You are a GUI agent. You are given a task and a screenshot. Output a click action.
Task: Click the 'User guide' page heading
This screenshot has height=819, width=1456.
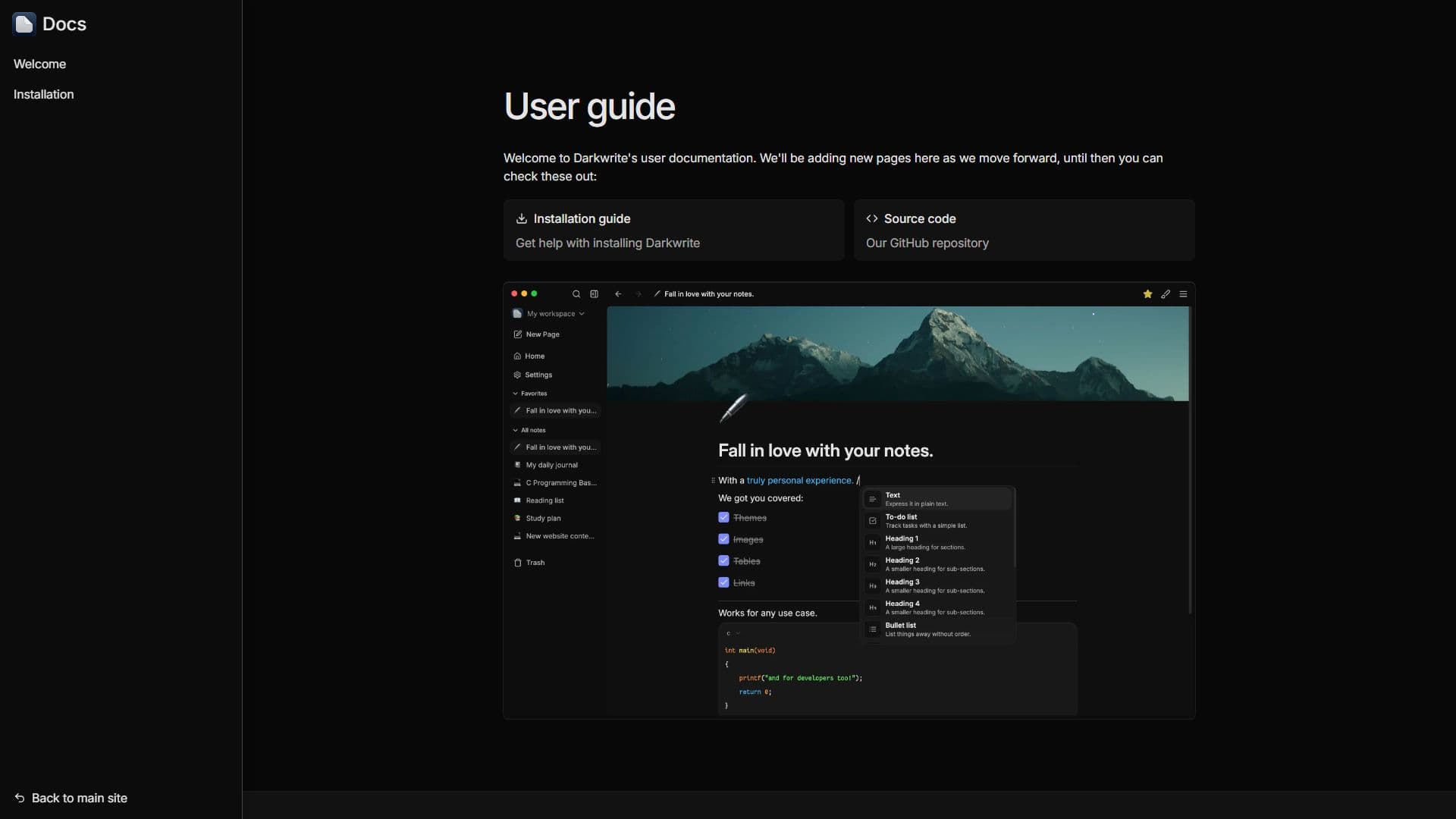click(x=589, y=106)
